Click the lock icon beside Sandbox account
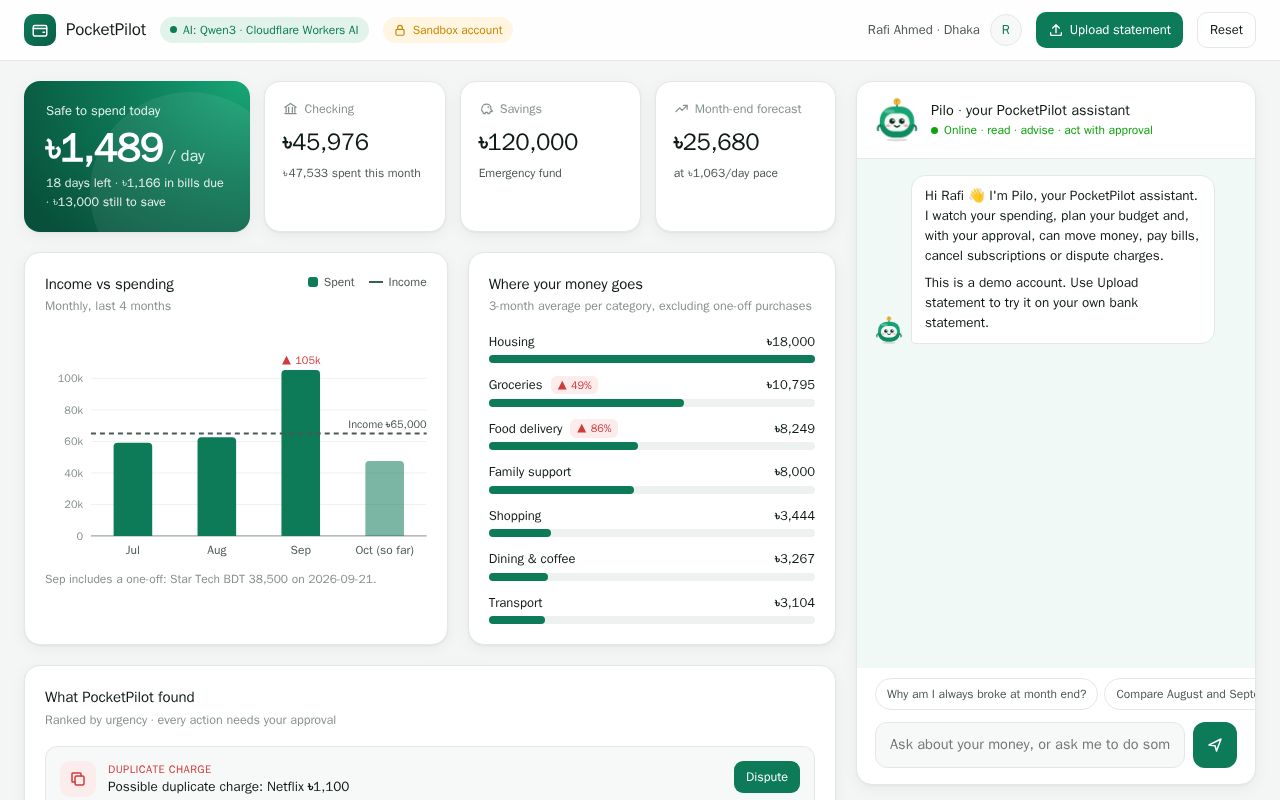The image size is (1280, 800). (400, 30)
